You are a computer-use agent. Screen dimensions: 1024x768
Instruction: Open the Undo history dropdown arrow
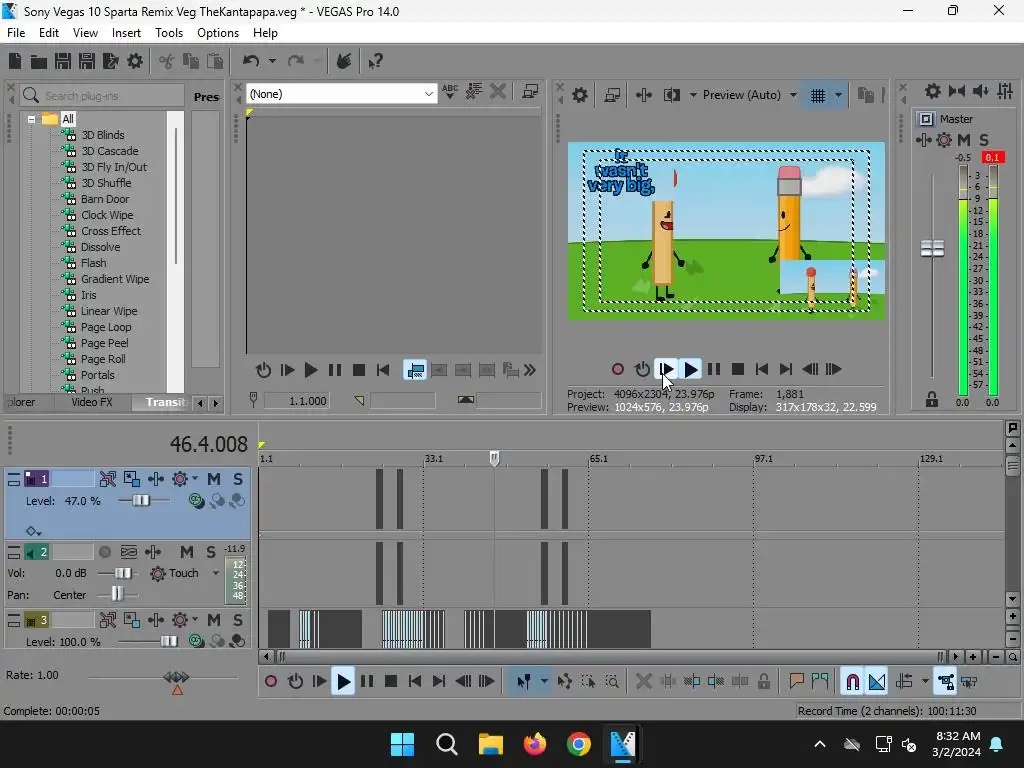tap(272, 61)
